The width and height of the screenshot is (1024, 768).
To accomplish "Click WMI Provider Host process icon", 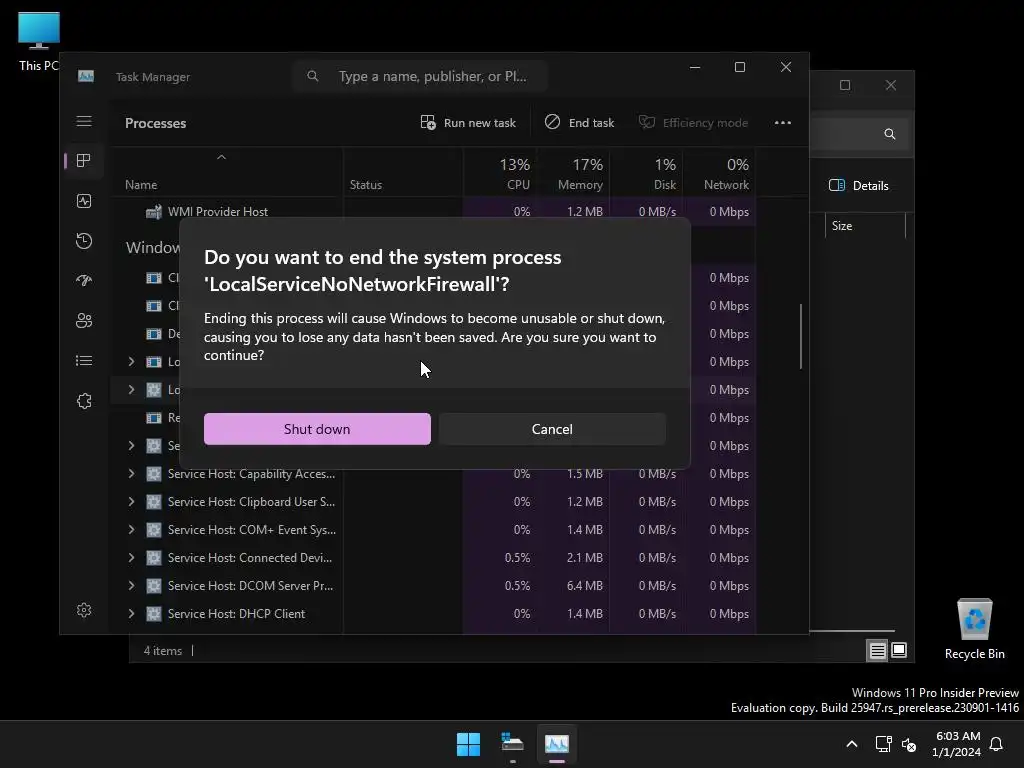I will pyautogui.click(x=153, y=212).
